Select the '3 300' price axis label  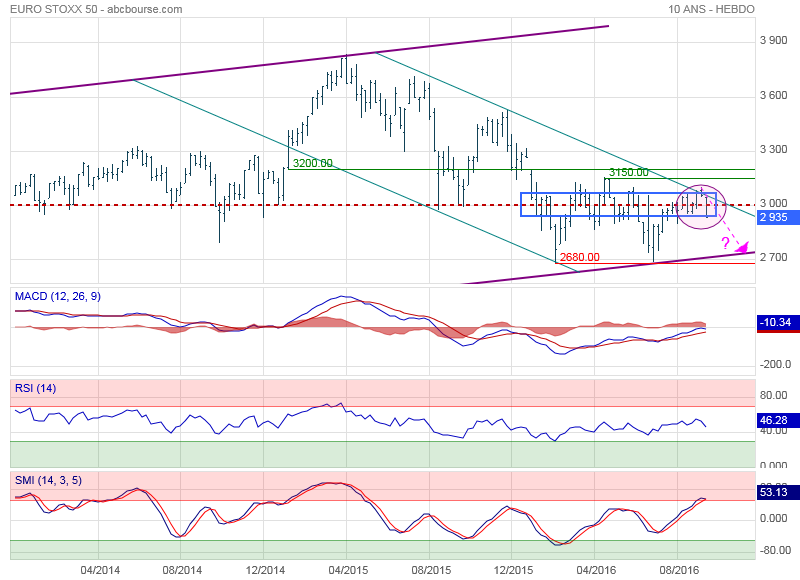tap(773, 149)
